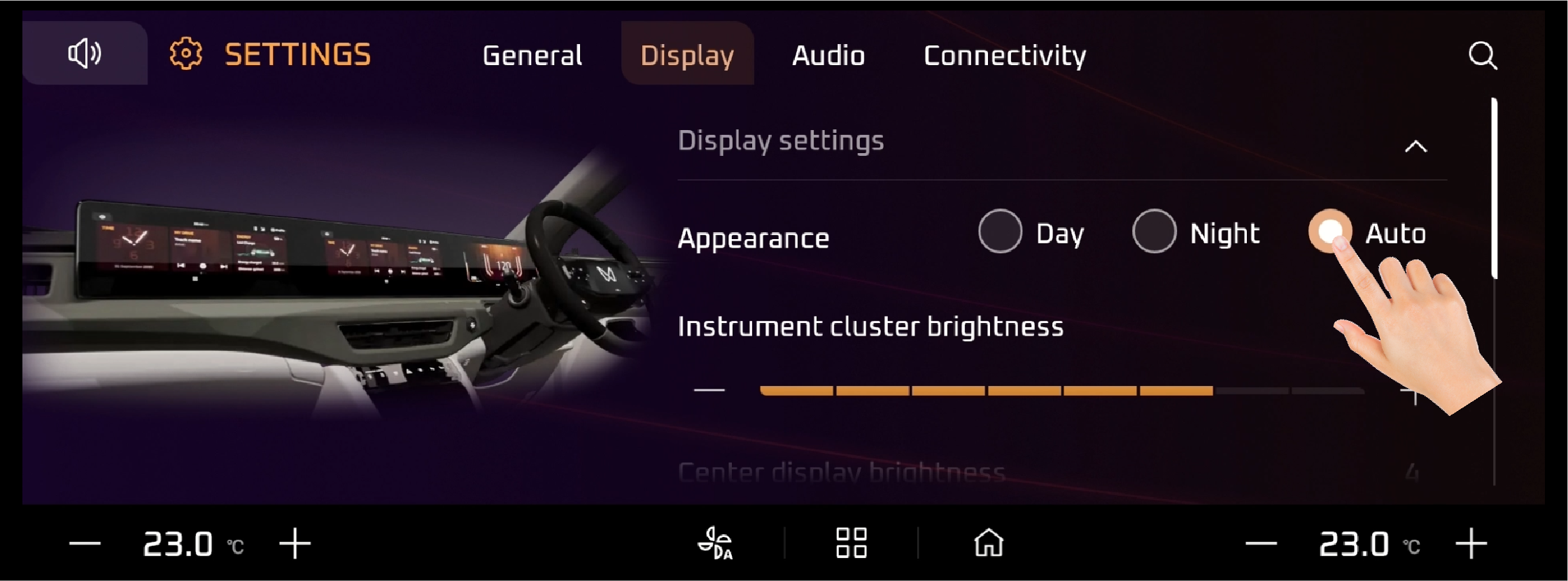Open the Connectivity tab
Image resolution: width=1568 pixels, height=581 pixels.
pos(1005,55)
